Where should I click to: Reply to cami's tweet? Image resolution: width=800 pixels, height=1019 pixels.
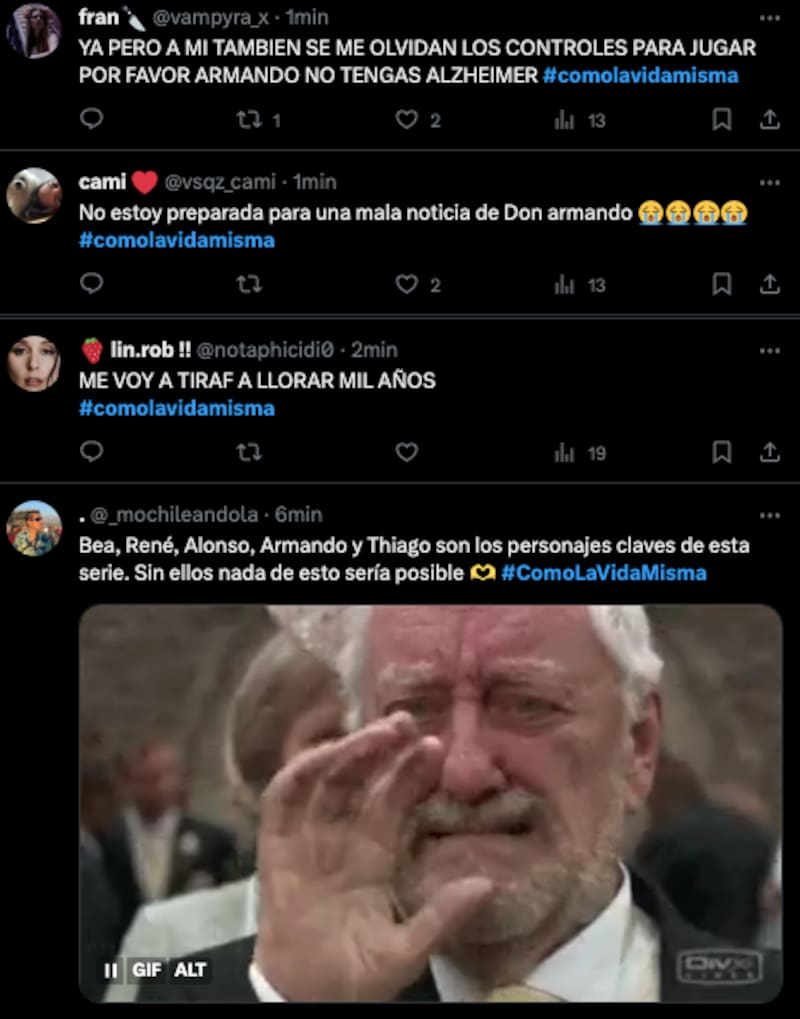click(91, 285)
